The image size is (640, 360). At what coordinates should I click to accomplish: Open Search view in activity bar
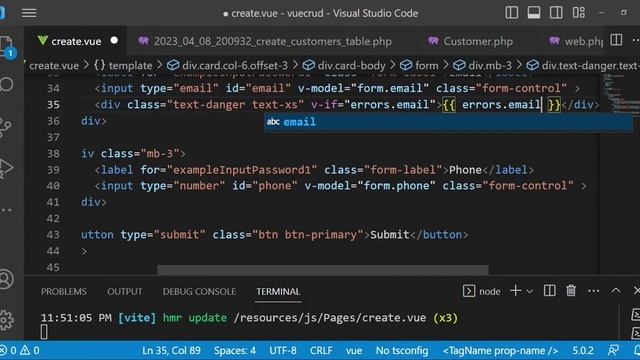click(x=7, y=84)
